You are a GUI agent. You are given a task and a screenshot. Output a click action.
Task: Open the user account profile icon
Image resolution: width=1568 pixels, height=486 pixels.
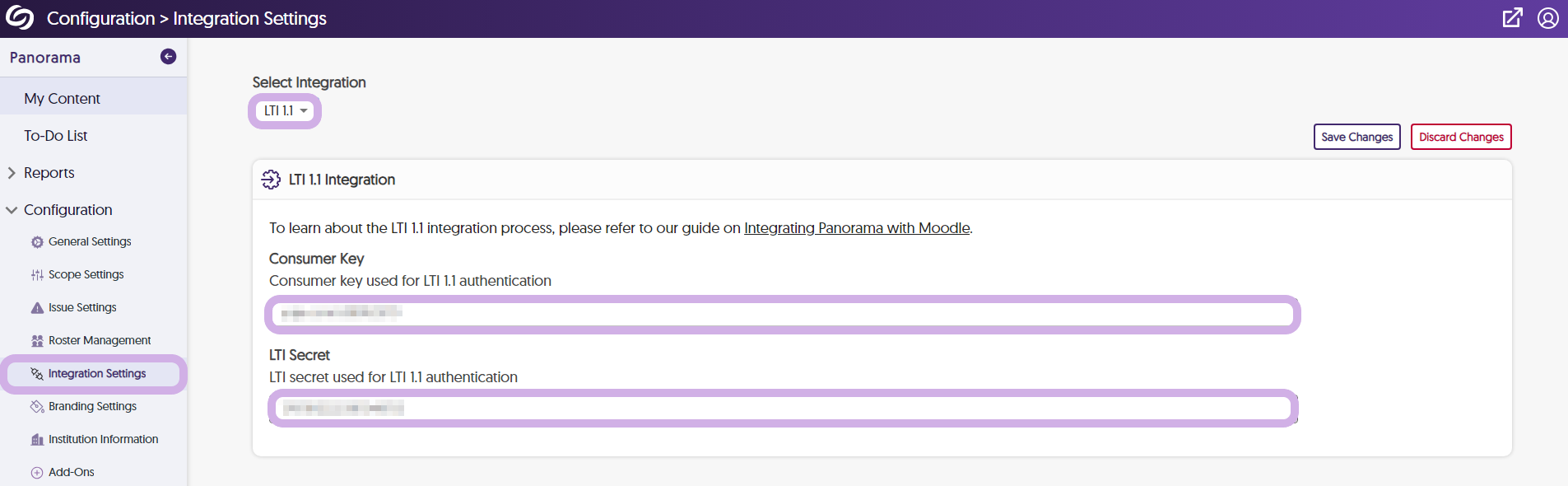pyautogui.click(x=1548, y=18)
